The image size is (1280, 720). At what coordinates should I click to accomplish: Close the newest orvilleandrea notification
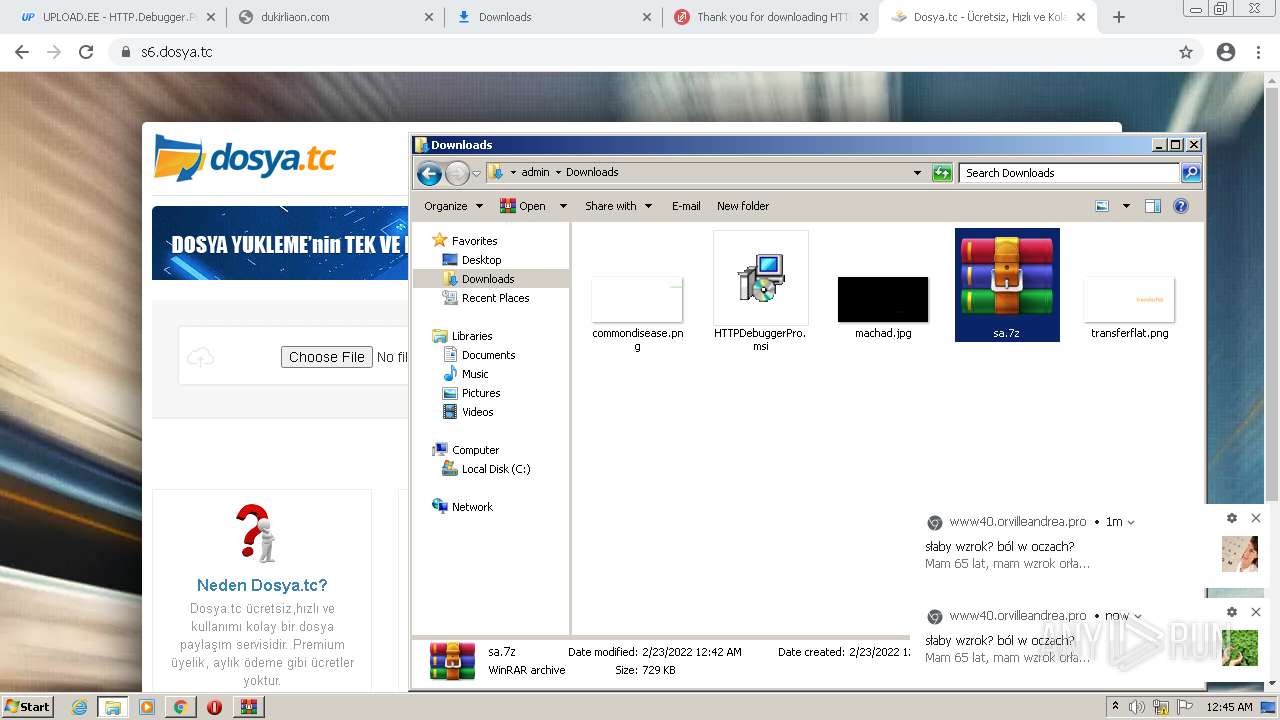click(1256, 612)
